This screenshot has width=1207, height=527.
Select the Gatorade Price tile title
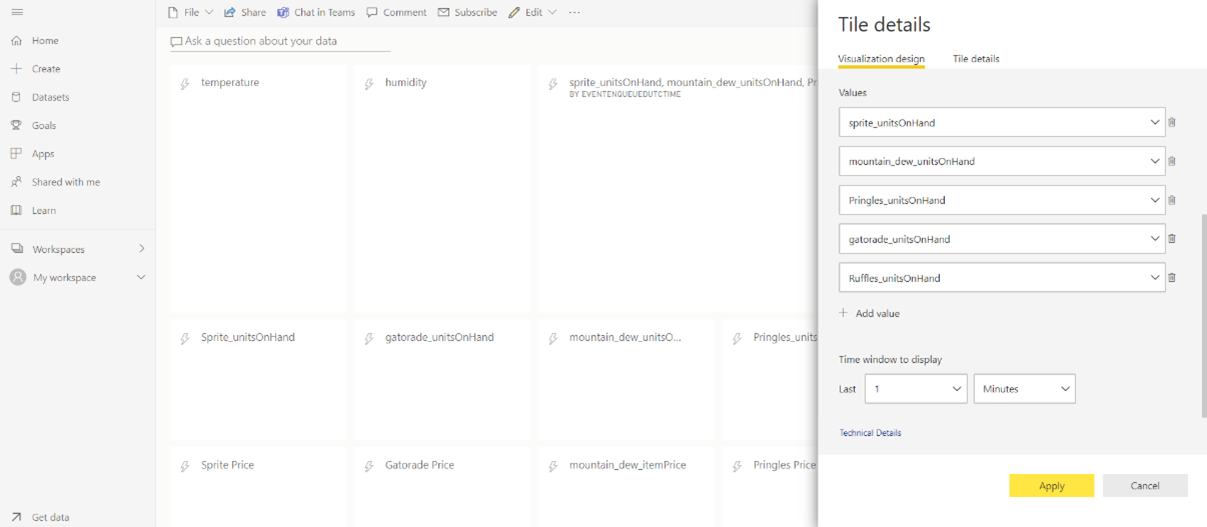[x=419, y=465]
